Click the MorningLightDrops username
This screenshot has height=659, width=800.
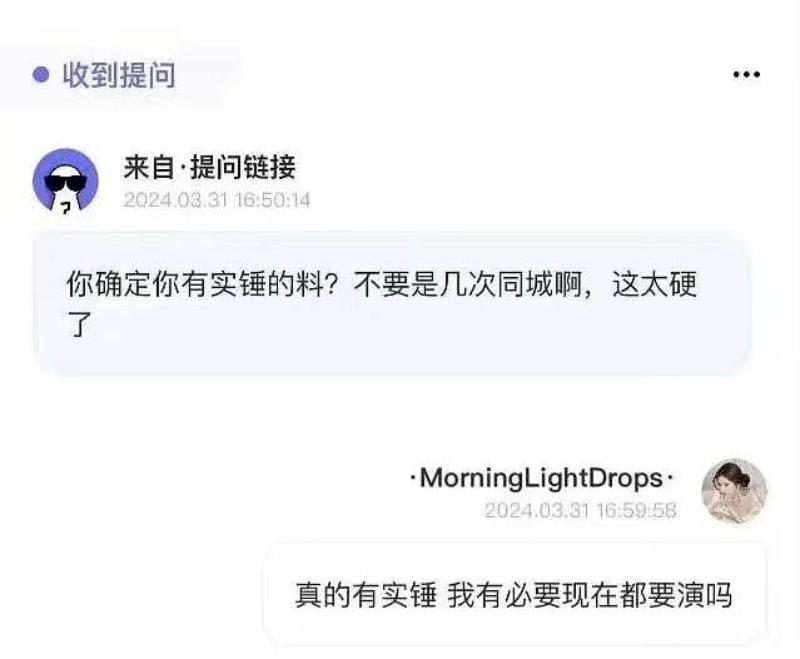click(541, 478)
